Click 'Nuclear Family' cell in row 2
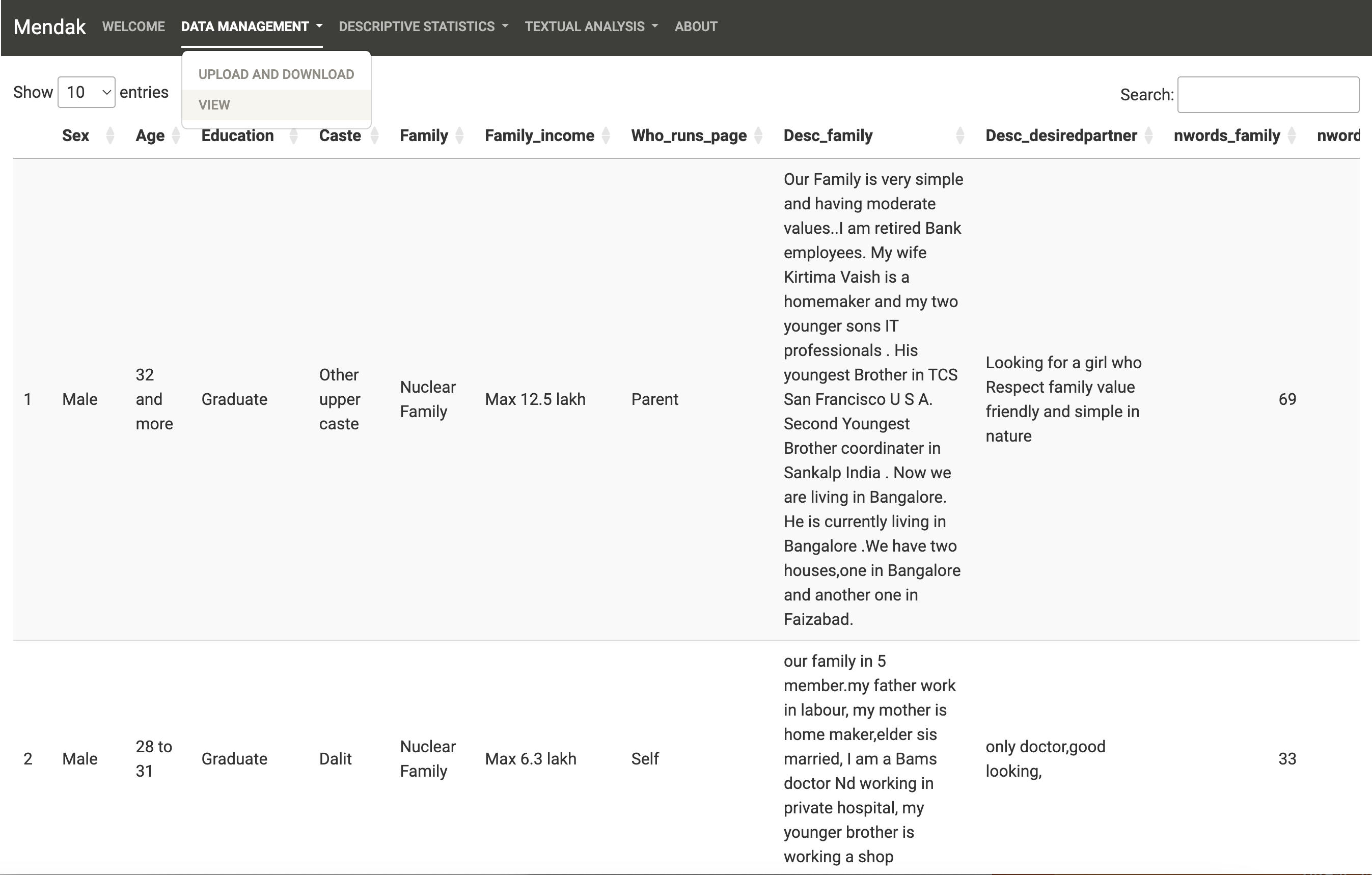The image size is (1372, 875). point(427,759)
